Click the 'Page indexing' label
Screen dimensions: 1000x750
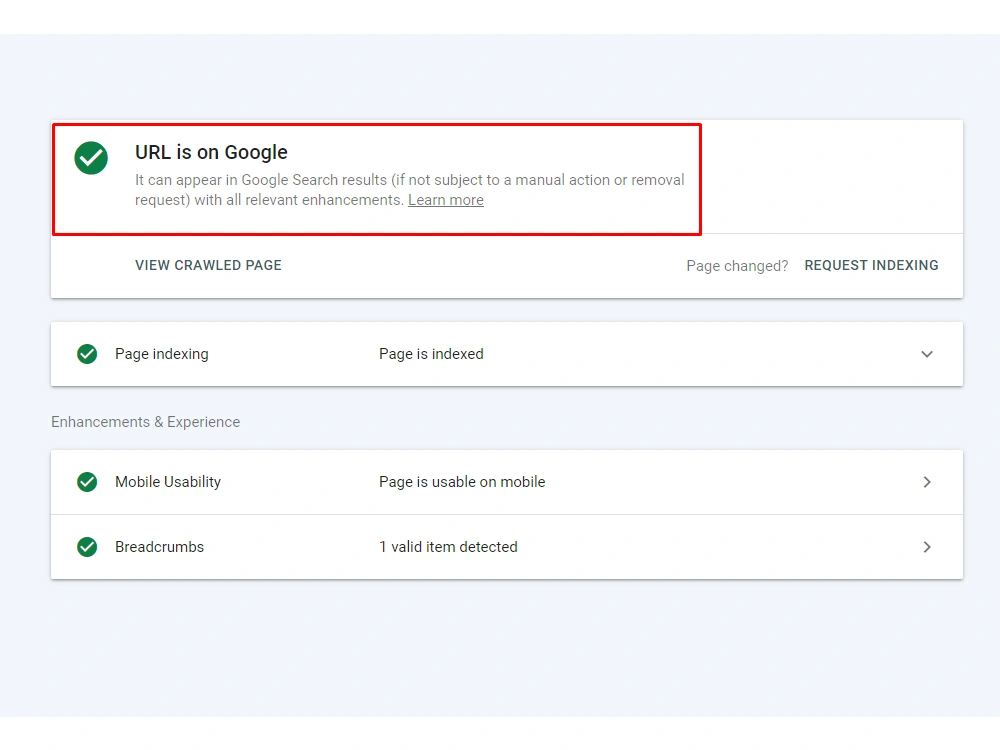pos(161,354)
